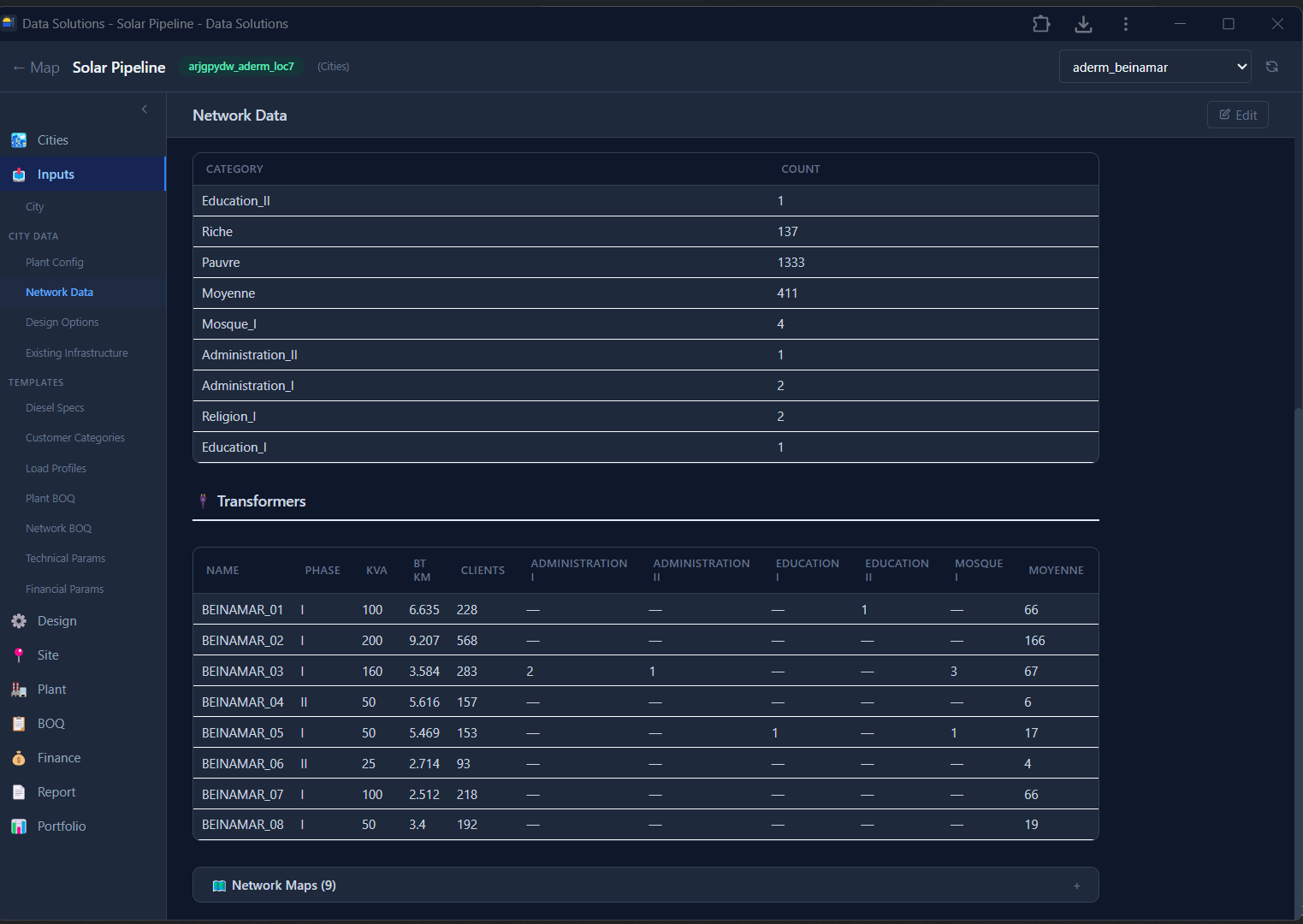This screenshot has height=924, width=1303.
Task: Click the BOQ clipboard icon
Action: 19,724
